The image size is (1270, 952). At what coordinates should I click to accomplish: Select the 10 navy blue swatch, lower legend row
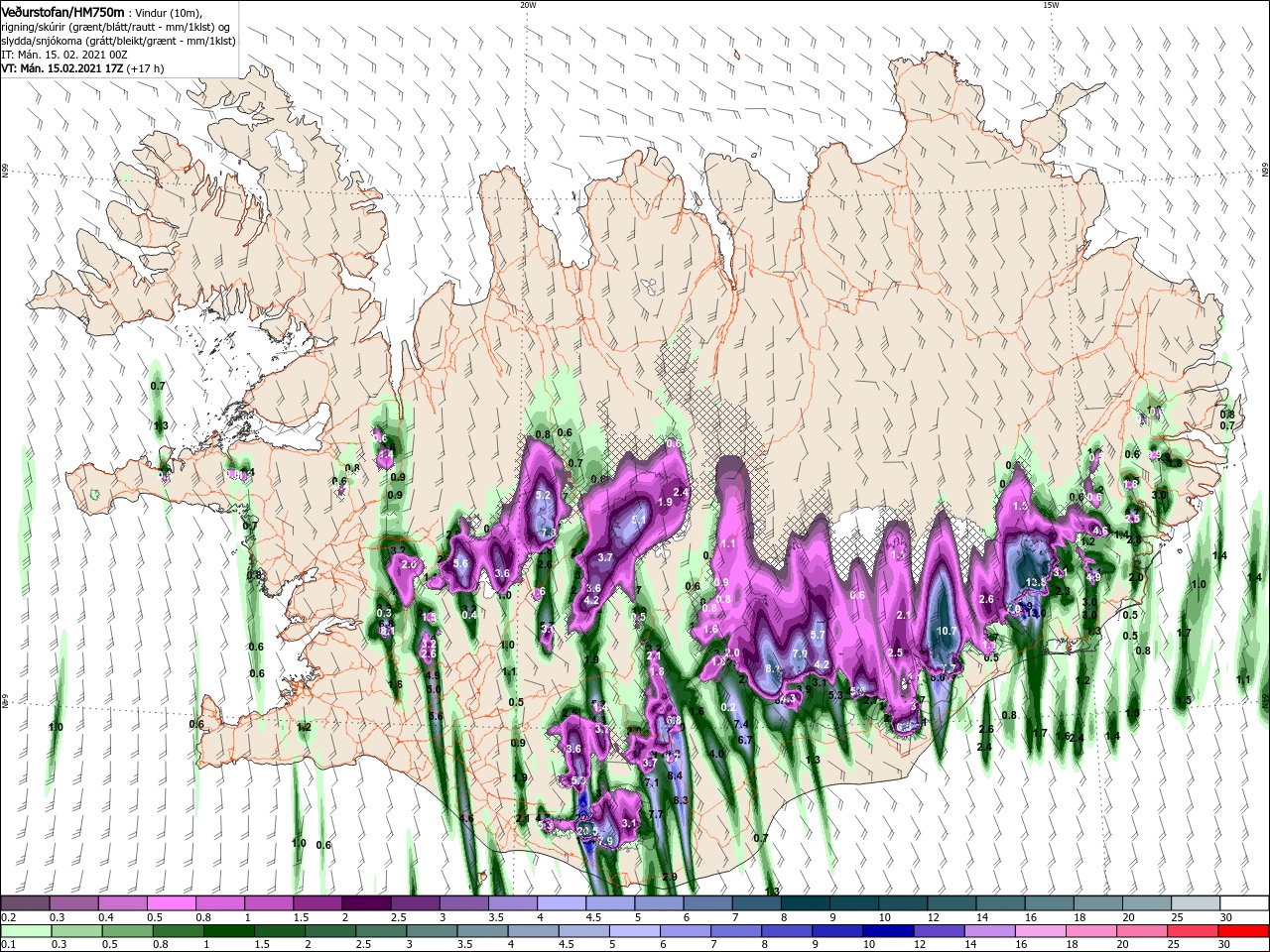888,931
